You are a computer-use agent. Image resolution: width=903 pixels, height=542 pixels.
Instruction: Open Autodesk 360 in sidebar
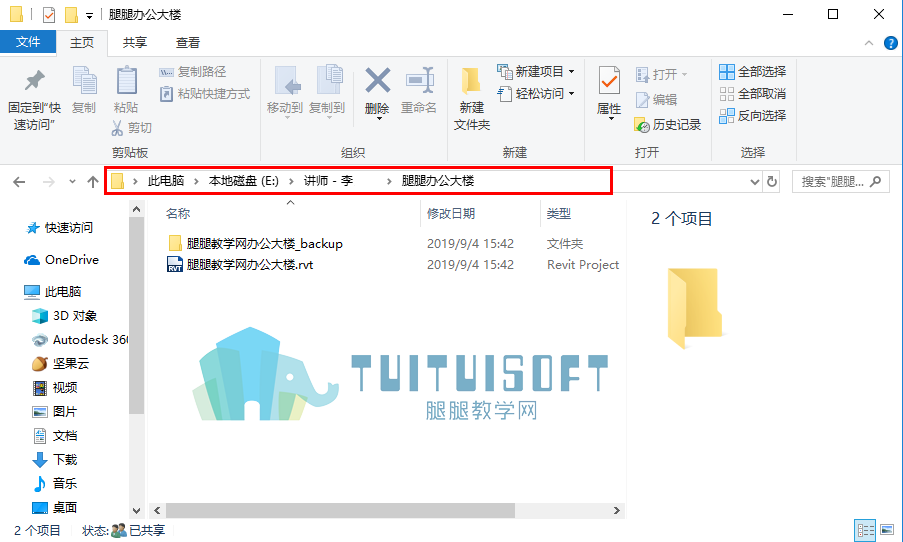80,340
